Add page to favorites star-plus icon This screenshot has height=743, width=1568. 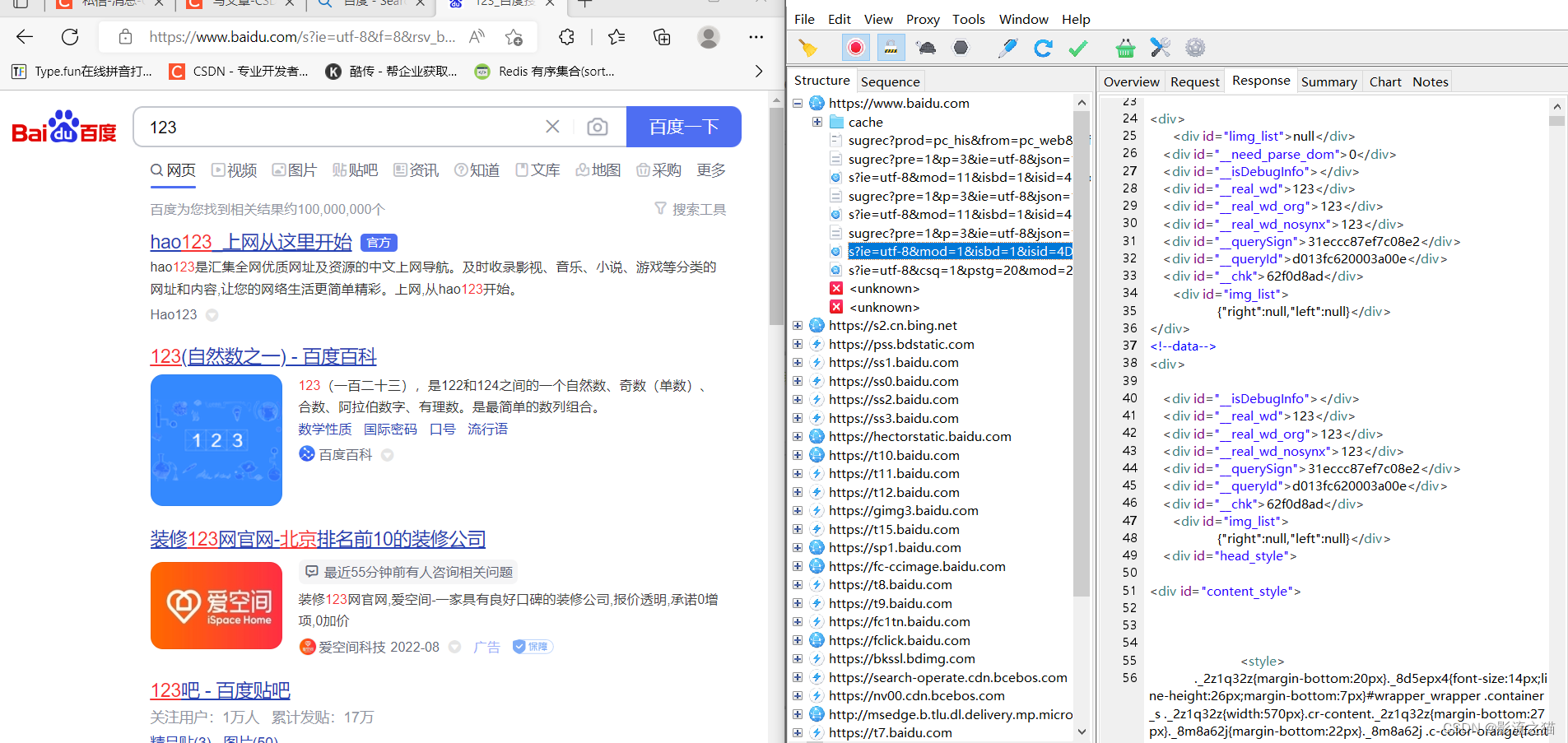514,36
